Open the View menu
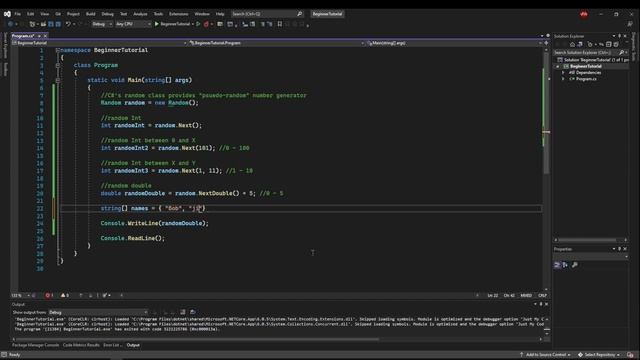Viewport: 640px width, 360px height. point(44,14)
